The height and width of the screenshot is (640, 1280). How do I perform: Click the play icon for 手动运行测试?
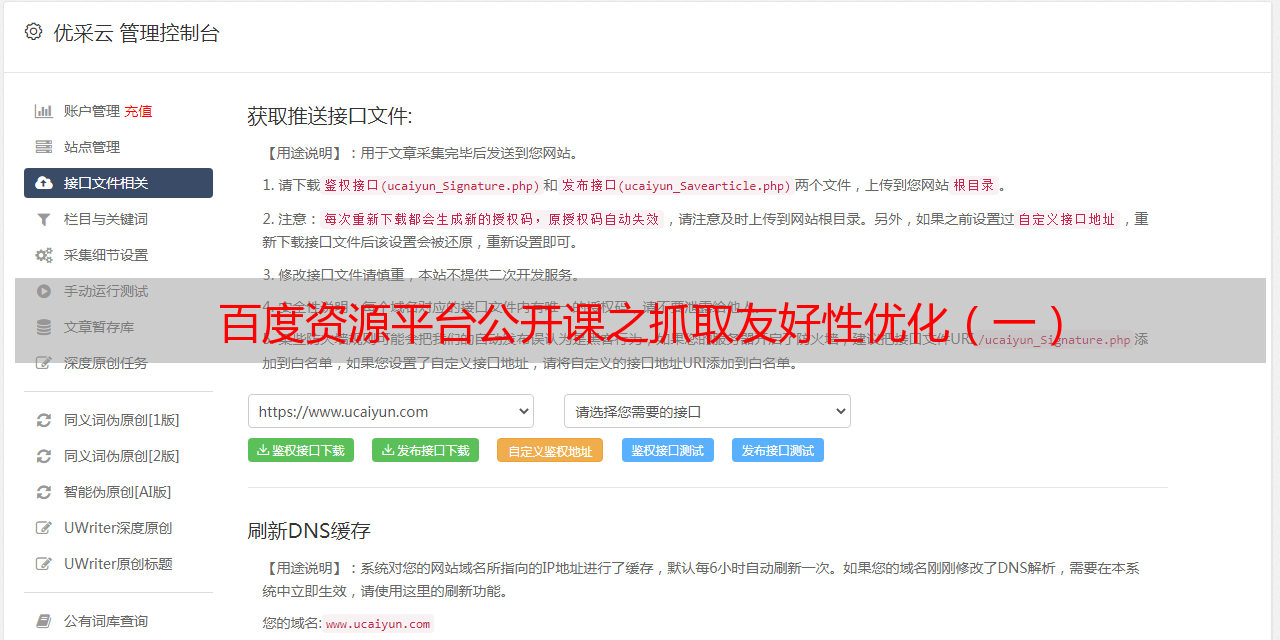point(44,291)
